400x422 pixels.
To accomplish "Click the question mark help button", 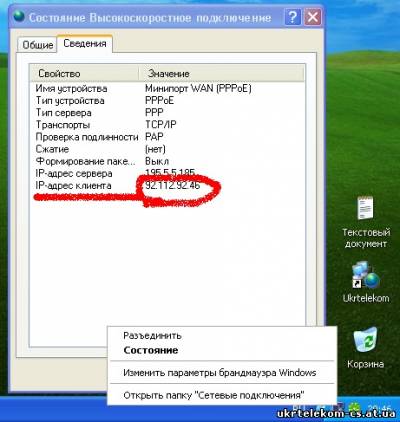I will click(x=292, y=17).
